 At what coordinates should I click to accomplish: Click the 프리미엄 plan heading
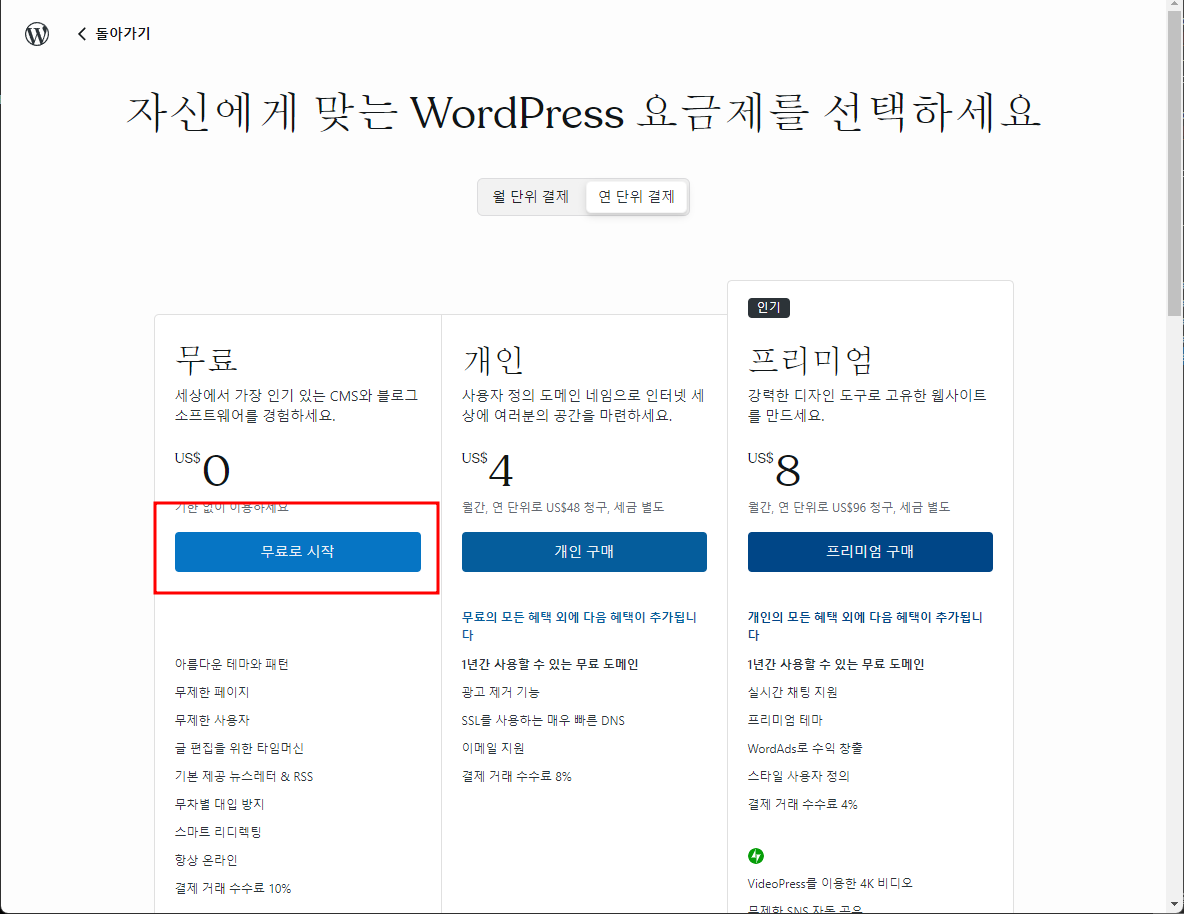809,360
